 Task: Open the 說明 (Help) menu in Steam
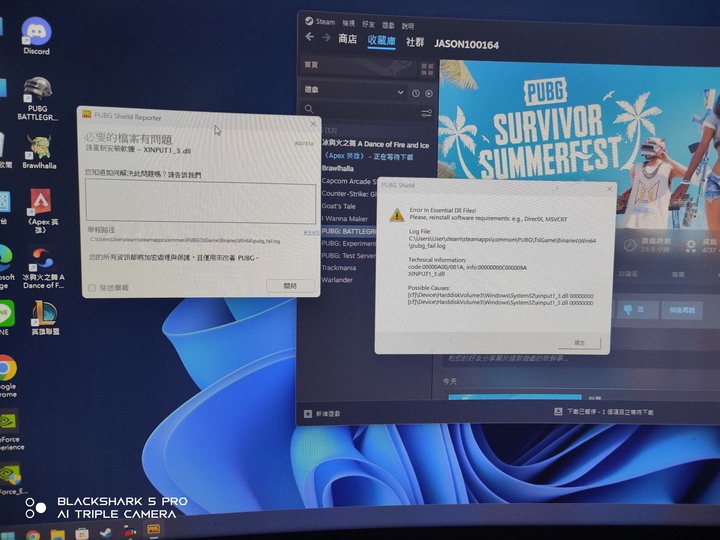408,26
